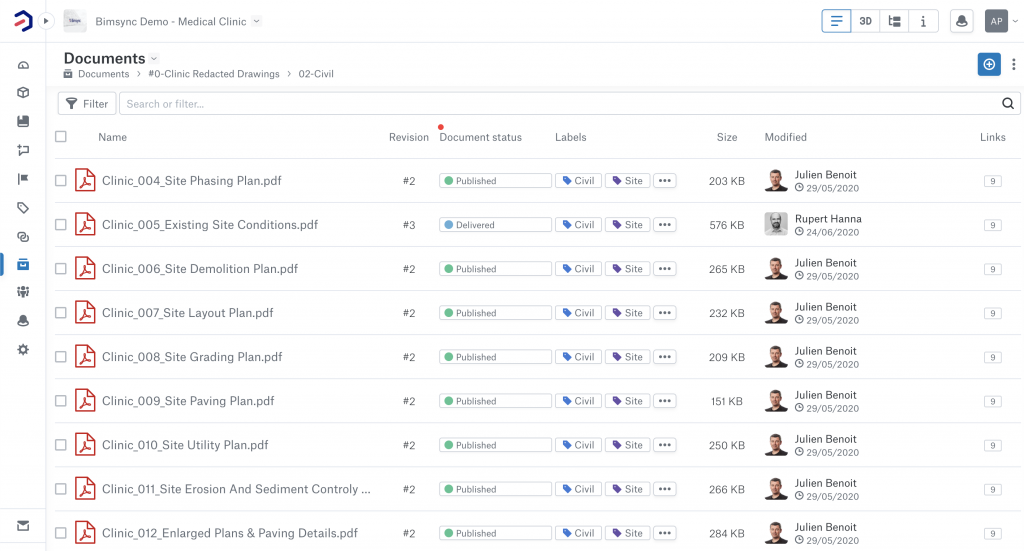Toggle the select-all checkbox in header

61,136
